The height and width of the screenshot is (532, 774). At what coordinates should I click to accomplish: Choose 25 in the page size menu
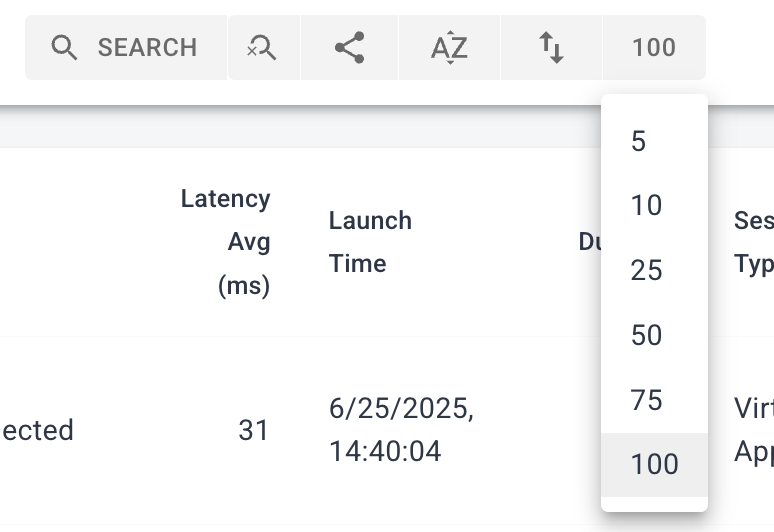[x=654, y=270]
